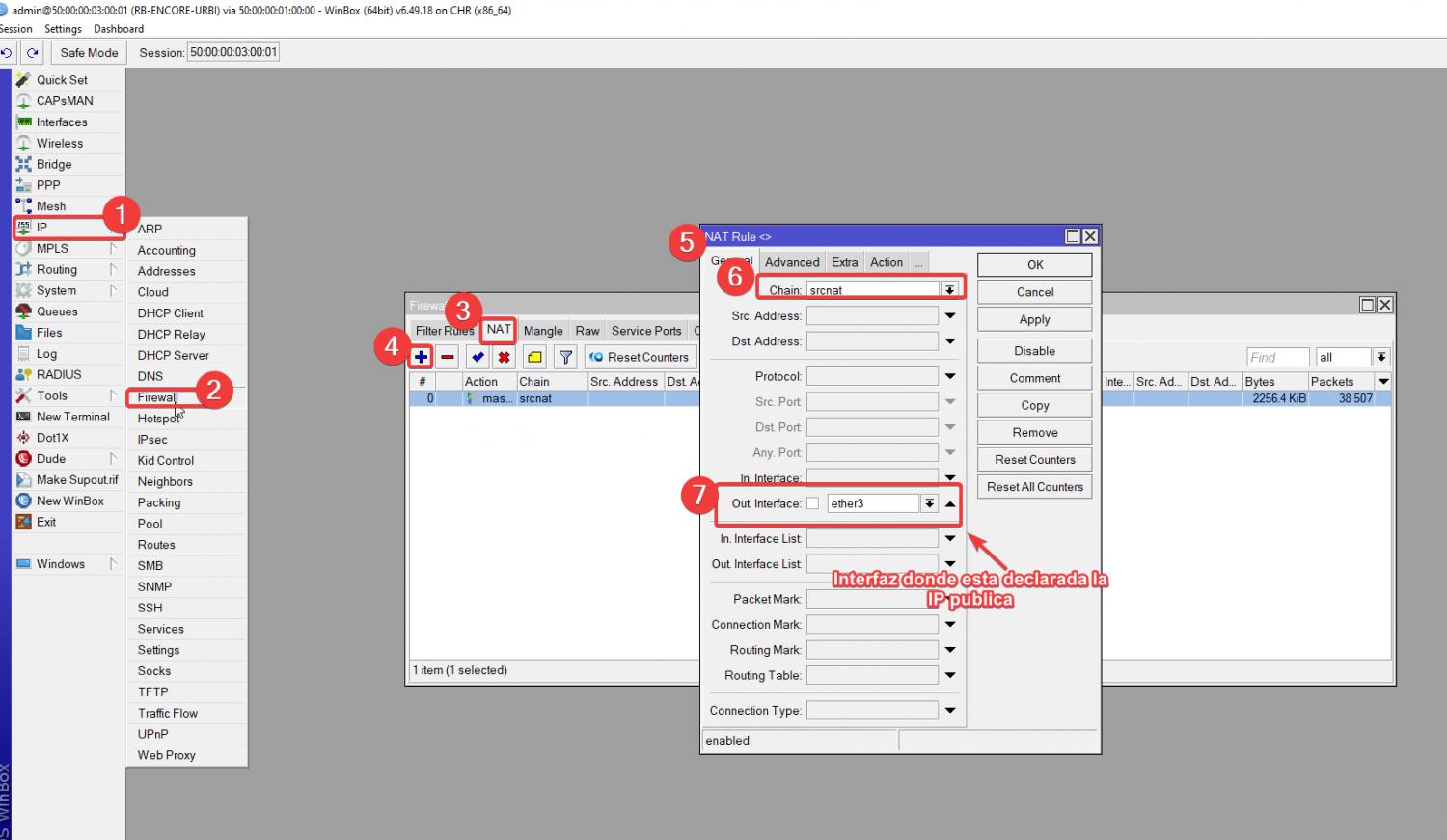
Task: Click the redo arrow icon in top toolbar
Action: pos(33,53)
